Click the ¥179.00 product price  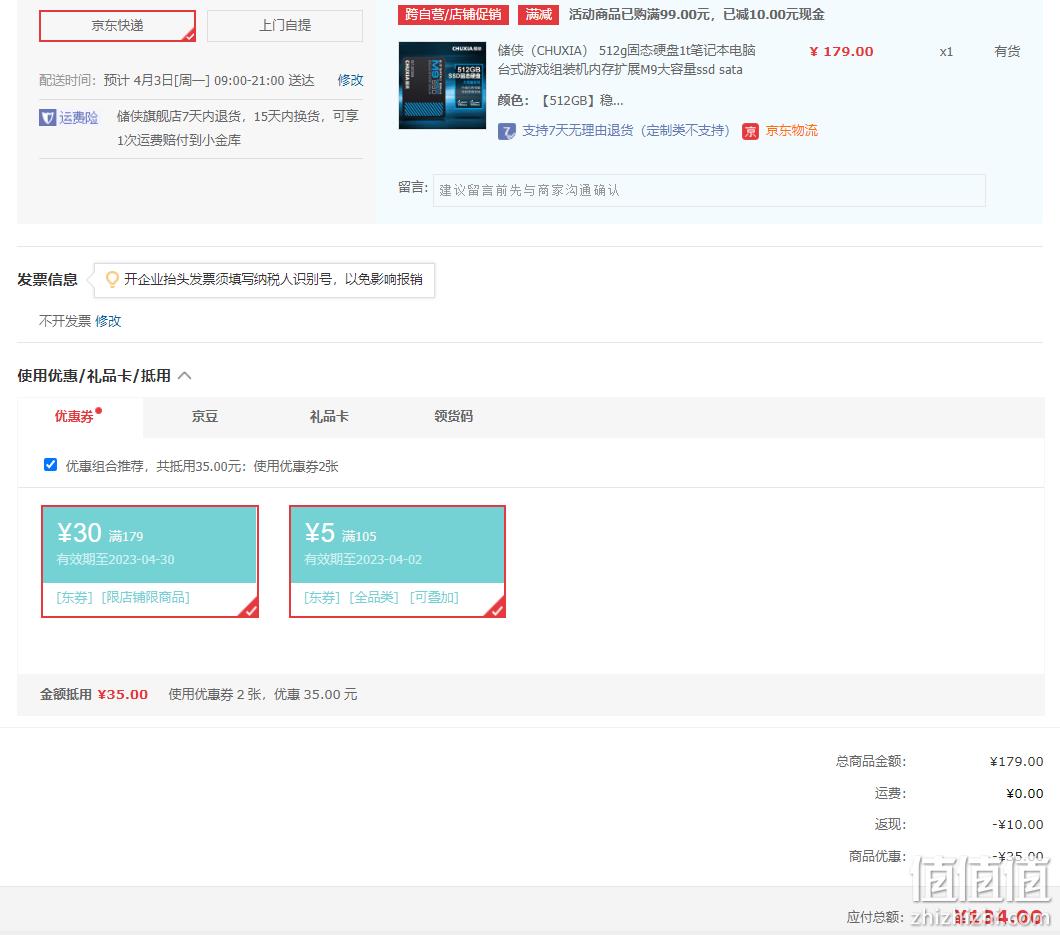[x=841, y=51]
